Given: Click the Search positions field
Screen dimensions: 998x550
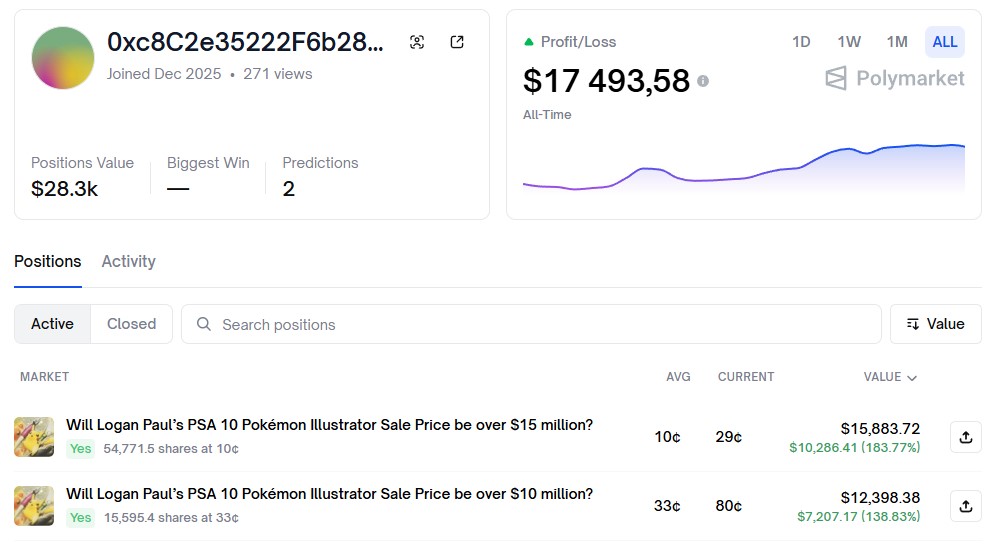Looking at the screenshot, I should pos(540,324).
